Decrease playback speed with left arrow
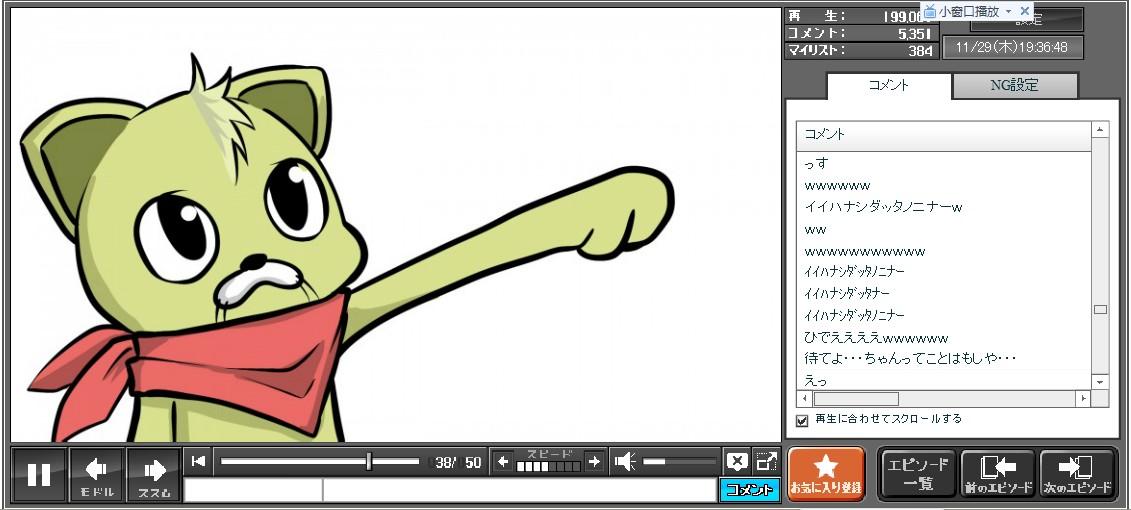 (504, 461)
